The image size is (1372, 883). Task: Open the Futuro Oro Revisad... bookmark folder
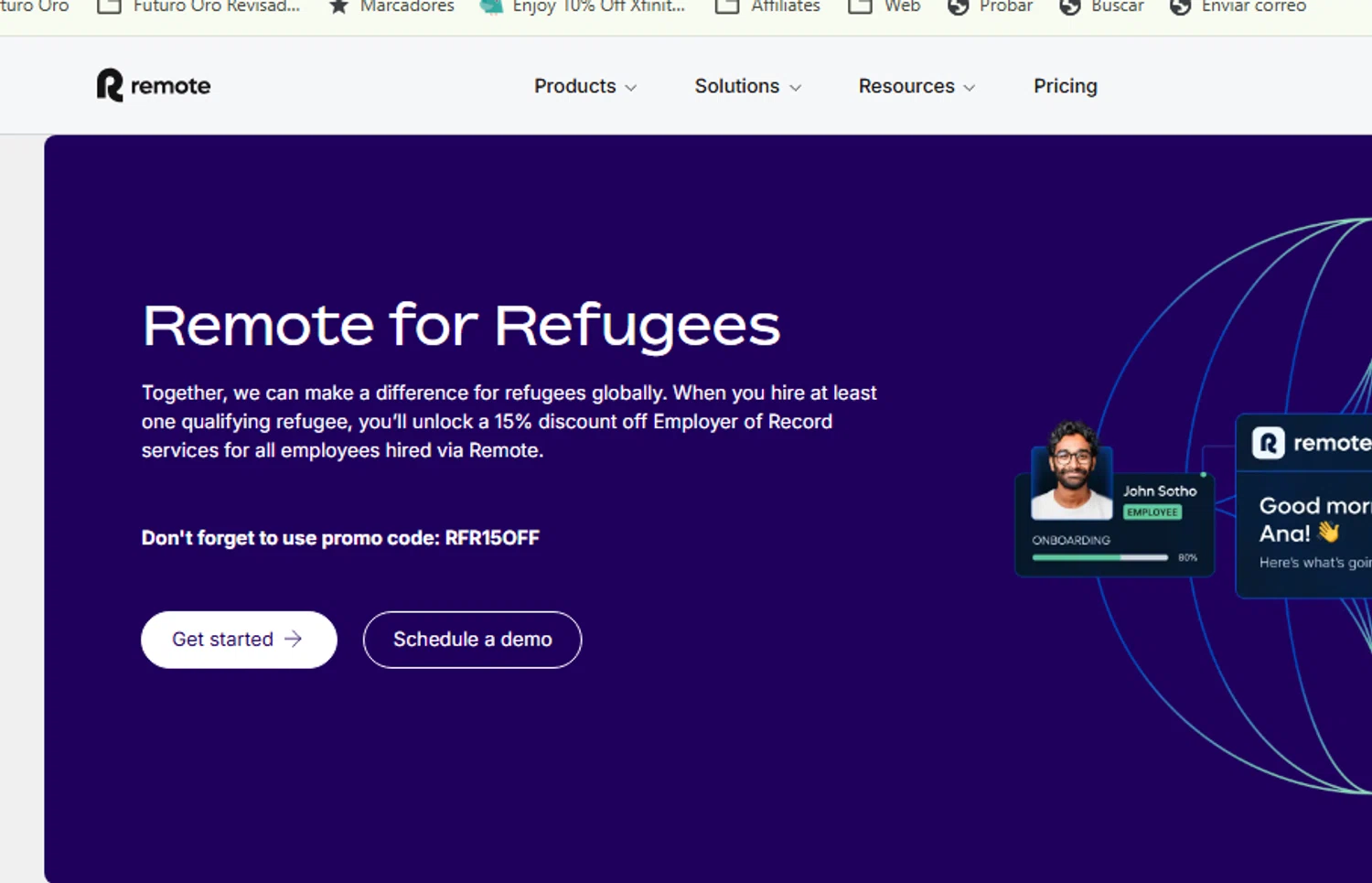[198, 6]
